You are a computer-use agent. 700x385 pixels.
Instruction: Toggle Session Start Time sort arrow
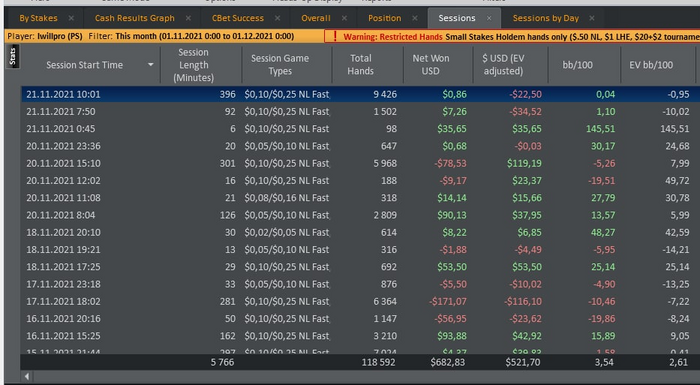pos(151,65)
